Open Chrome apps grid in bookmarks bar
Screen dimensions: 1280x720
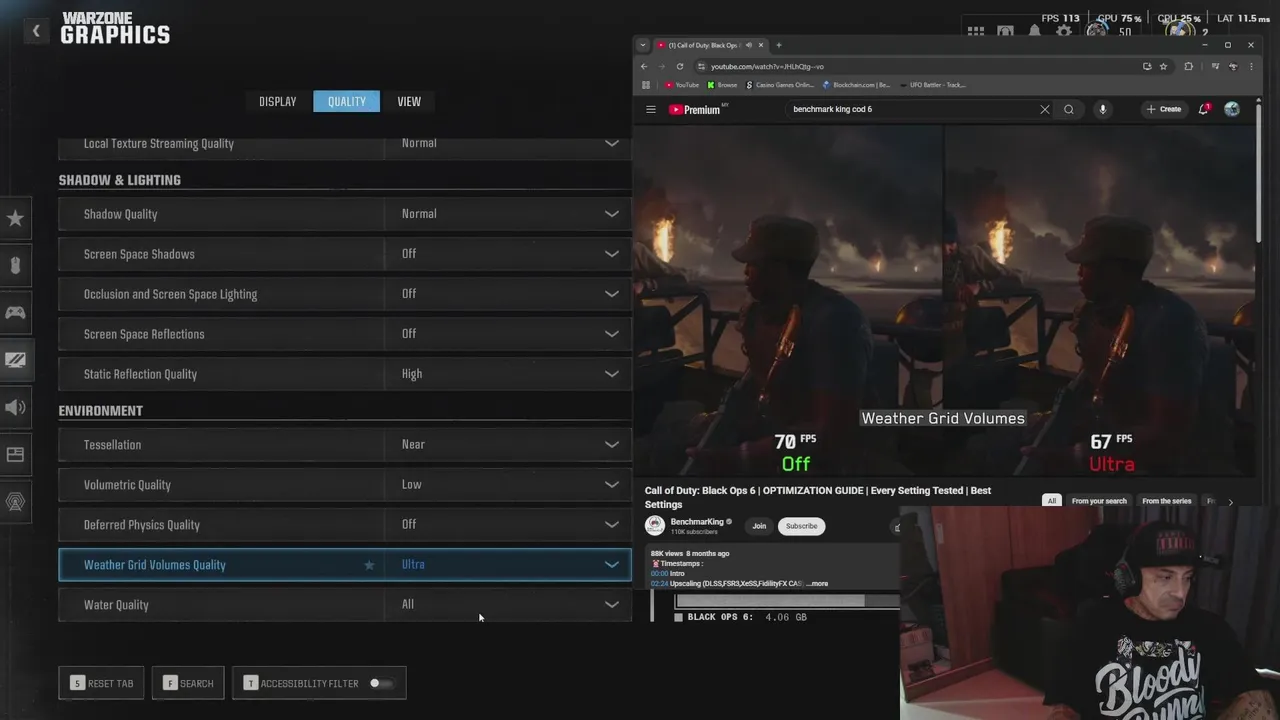point(646,85)
